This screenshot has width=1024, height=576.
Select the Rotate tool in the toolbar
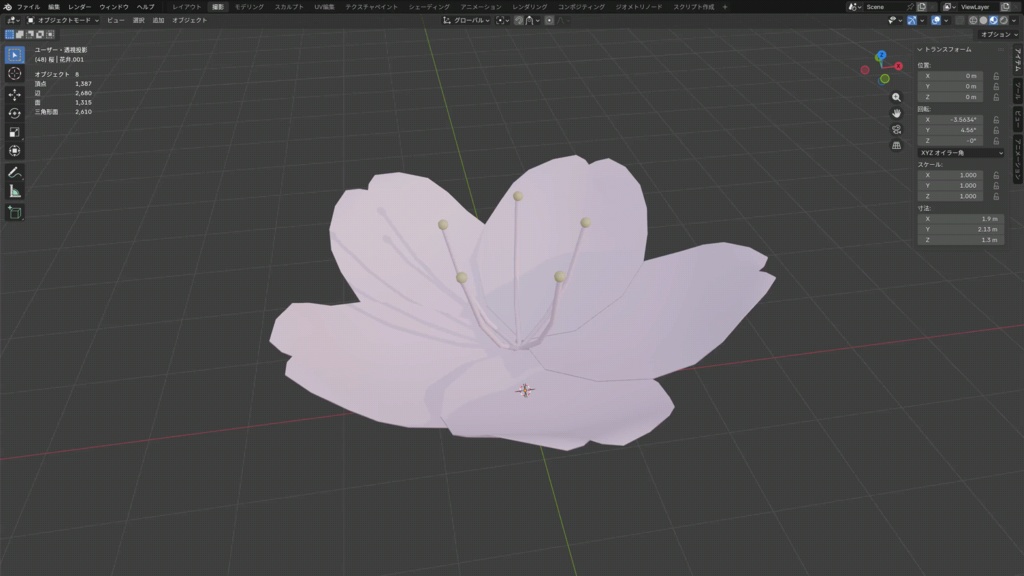[x=14, y=115]
